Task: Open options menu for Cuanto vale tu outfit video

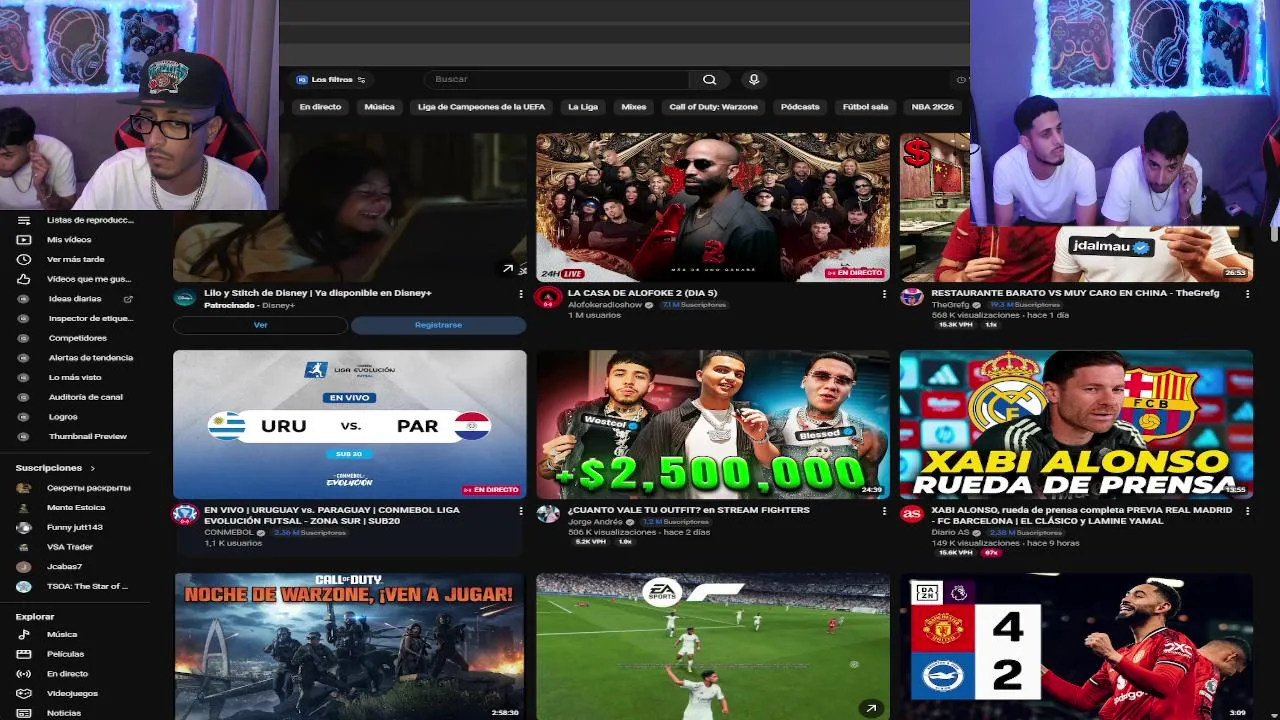Action: pyautogui.click(x=884, y=511)
